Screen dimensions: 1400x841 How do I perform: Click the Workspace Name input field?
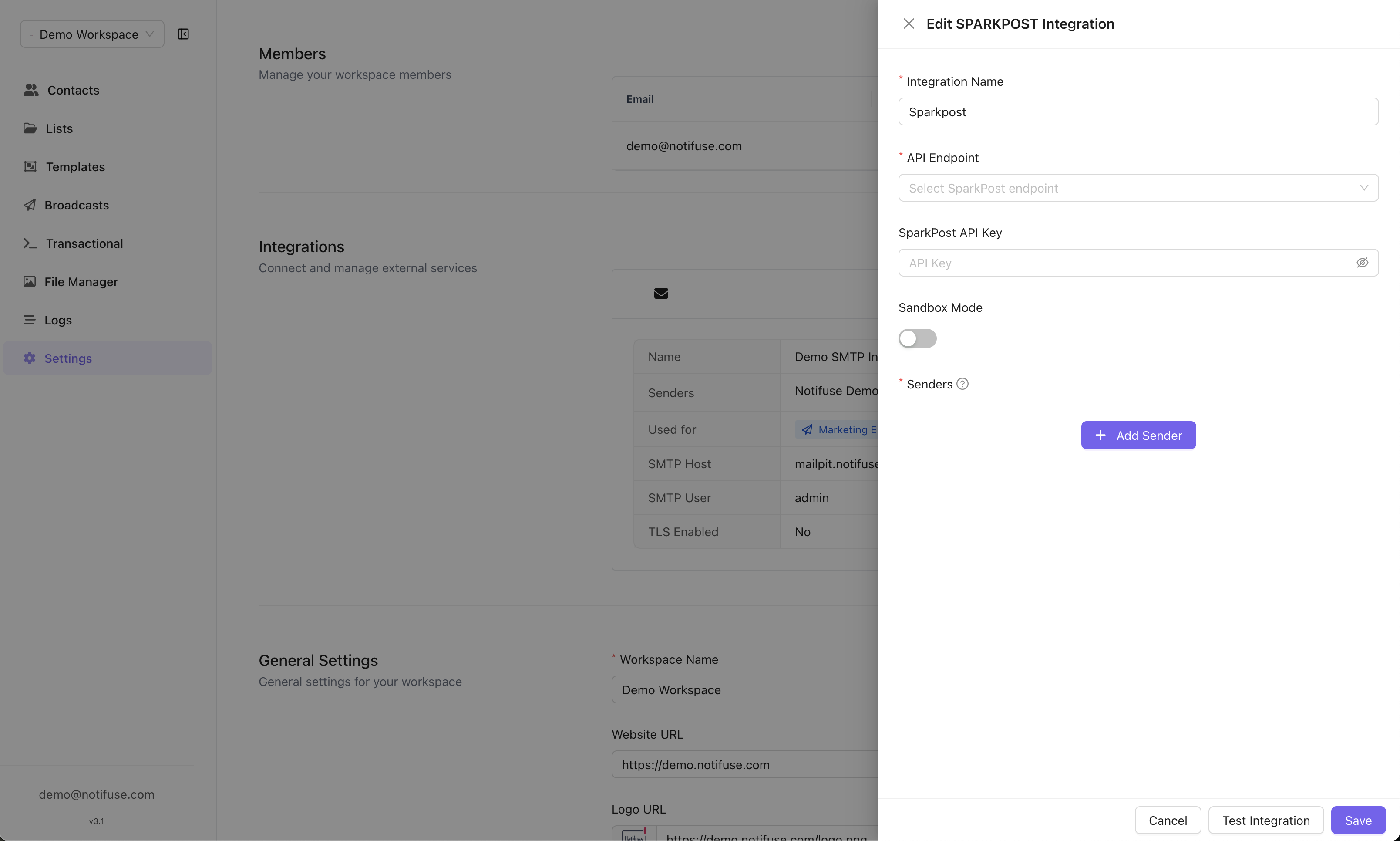pos(744,690)
